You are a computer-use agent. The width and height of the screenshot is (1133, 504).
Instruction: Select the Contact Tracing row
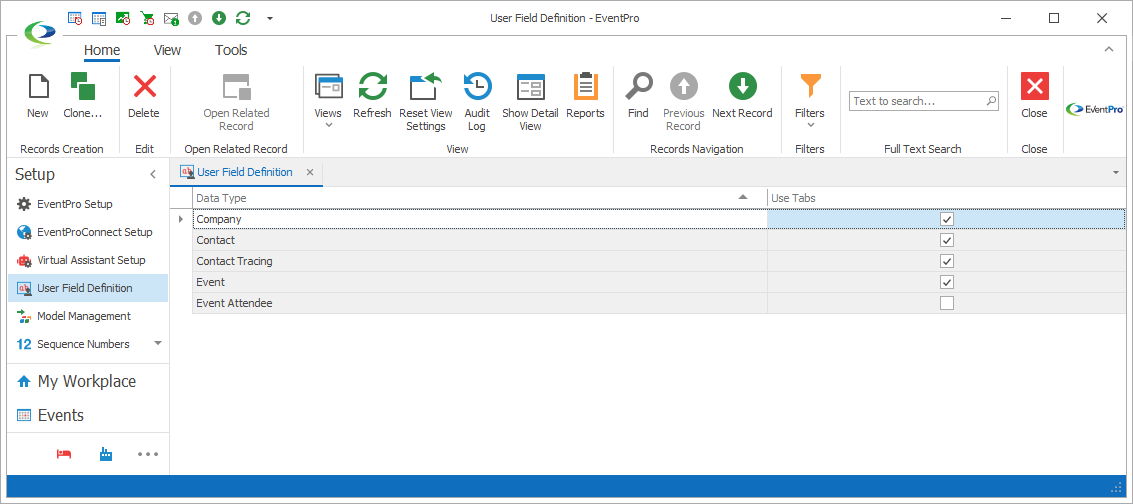[x=658, y=261]
